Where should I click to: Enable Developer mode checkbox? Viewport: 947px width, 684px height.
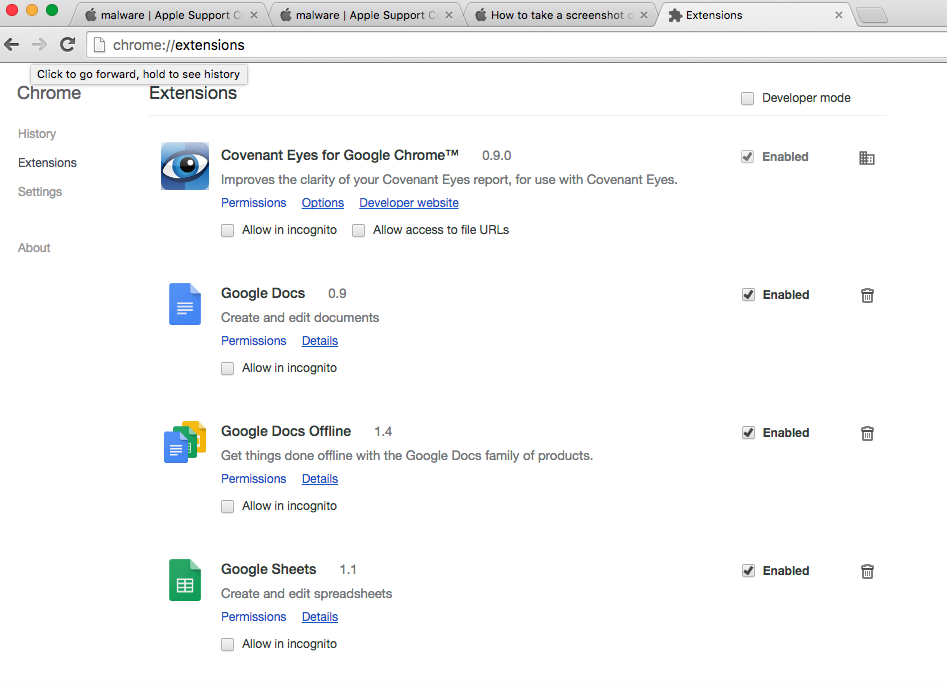[748, 98]
